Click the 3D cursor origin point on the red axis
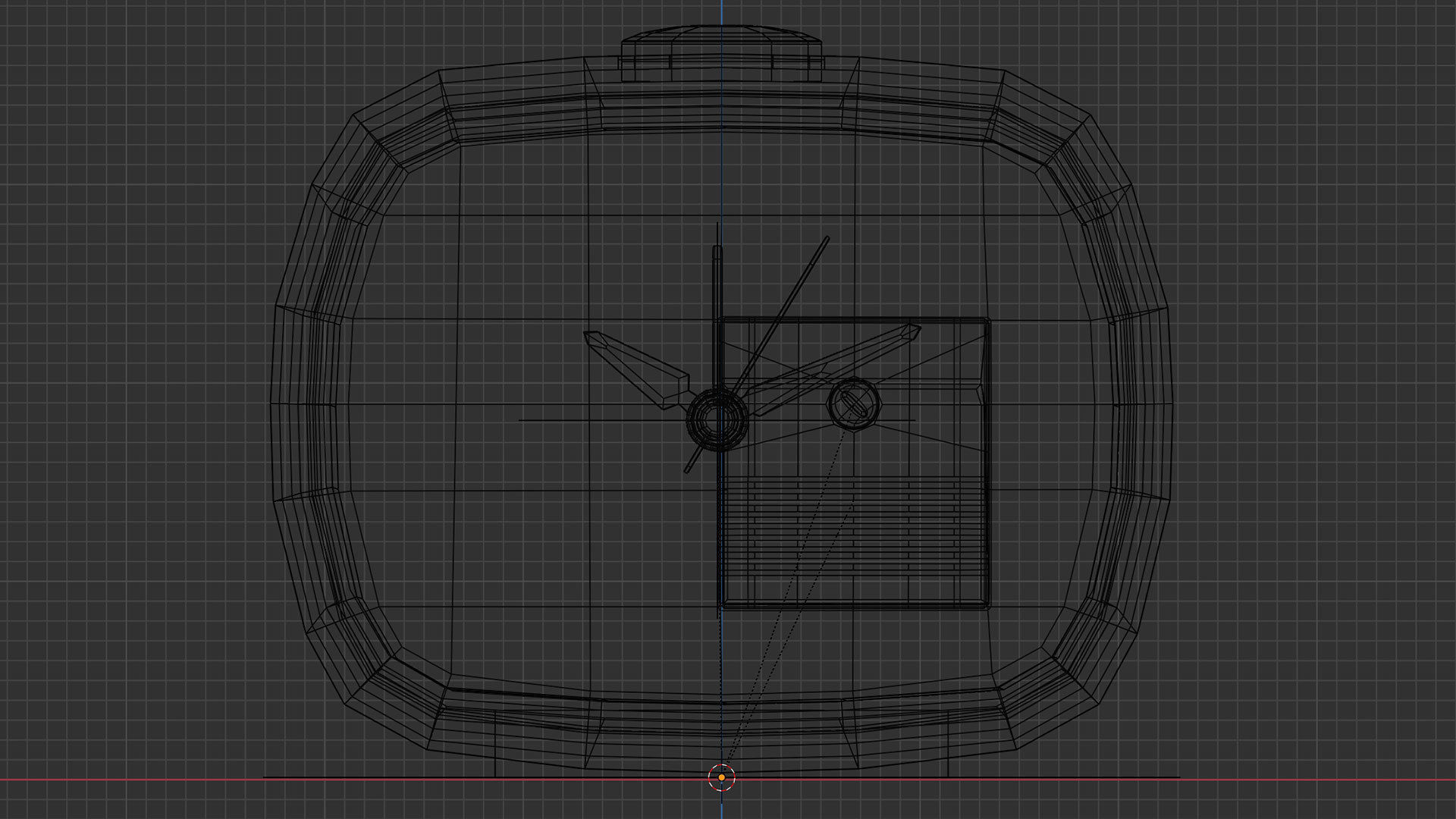The width and height of the screenshot is (1456, 819). [x=722, y=777]
